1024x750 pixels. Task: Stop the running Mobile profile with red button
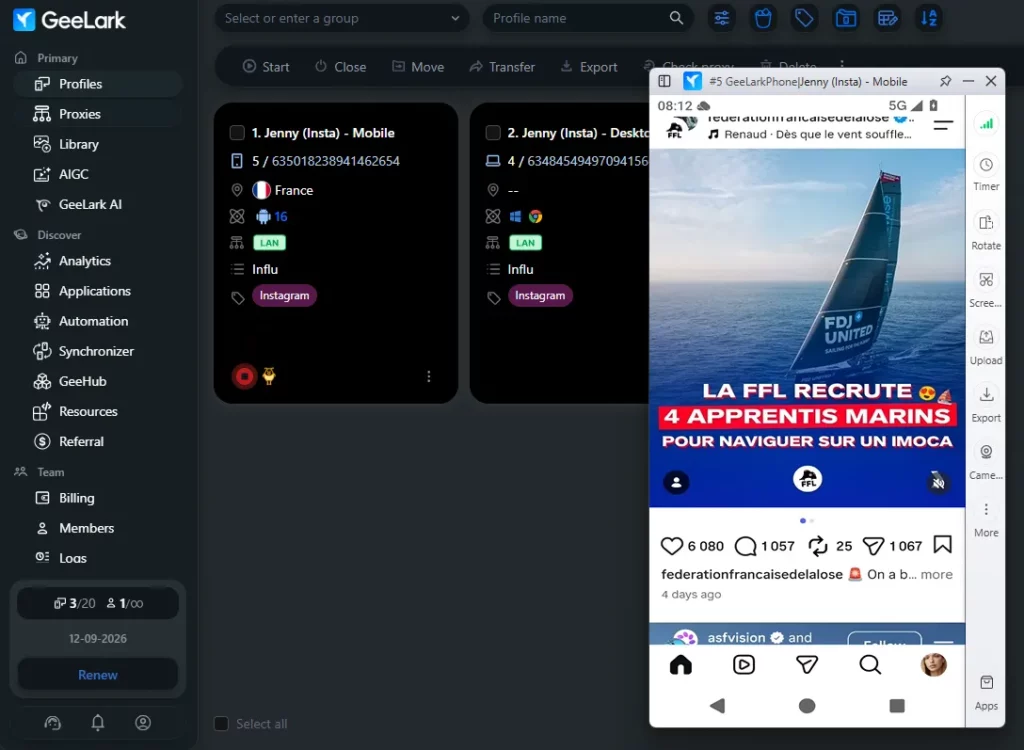(245, 376)
